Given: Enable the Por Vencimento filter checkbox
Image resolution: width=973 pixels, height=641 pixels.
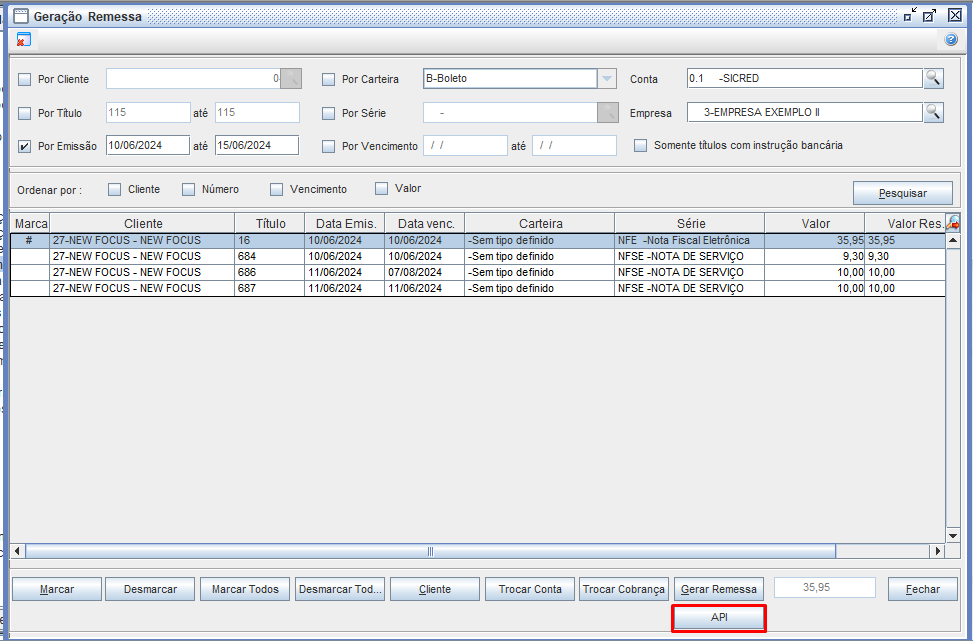Looking at the screenshot, I should point(328,146).
